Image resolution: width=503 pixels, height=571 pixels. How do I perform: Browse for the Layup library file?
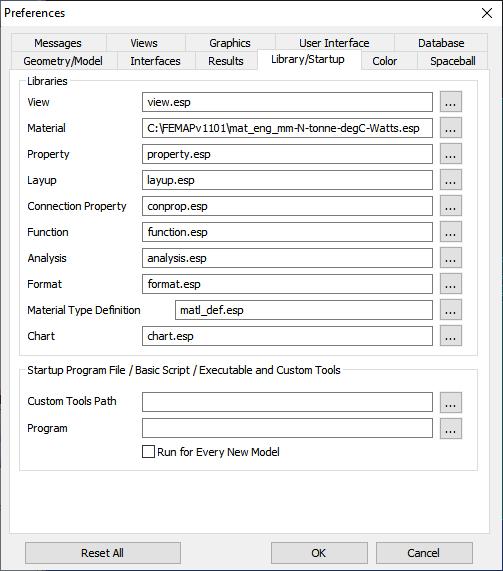click(451, 180)
